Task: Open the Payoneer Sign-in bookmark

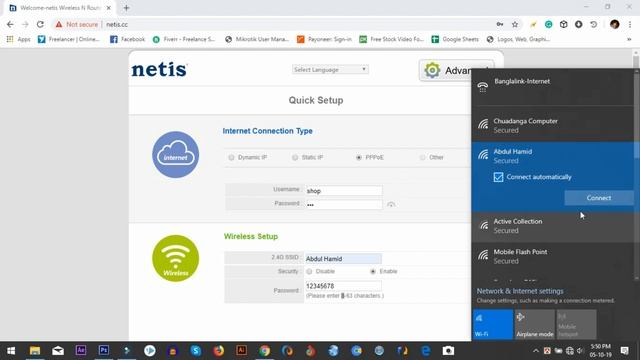Action: 324,39
